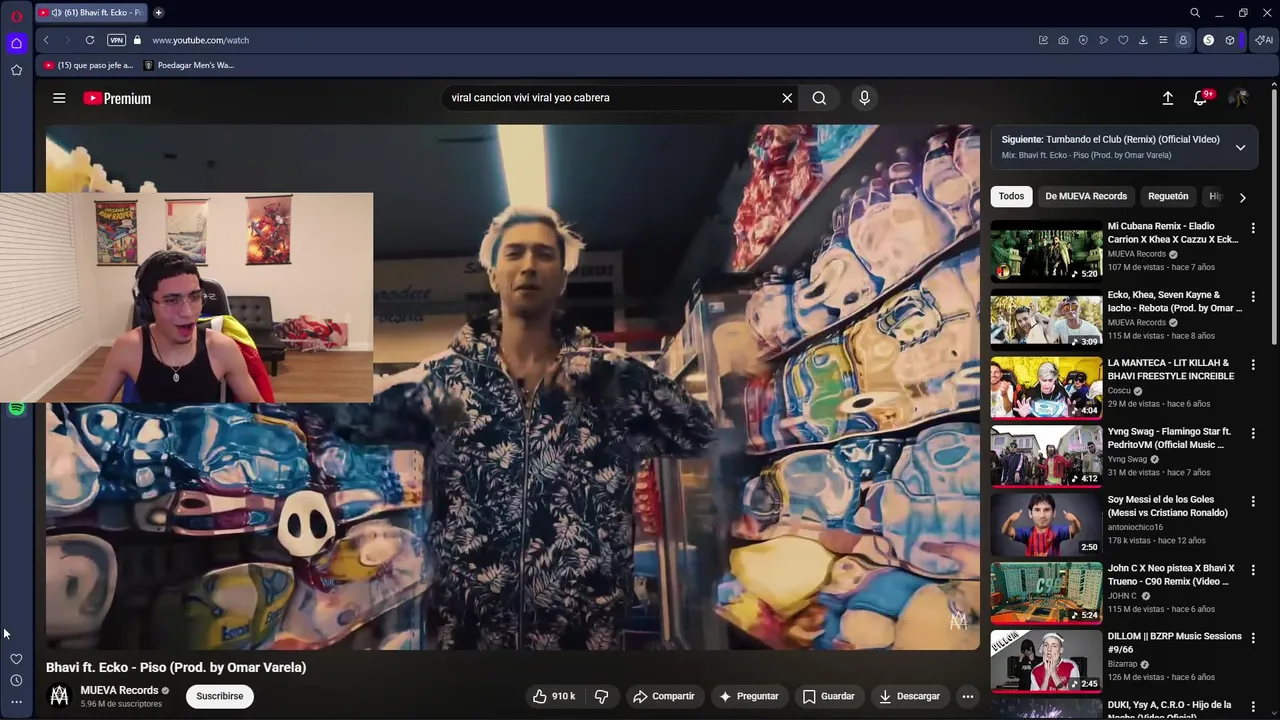Click the YouTube search box
Image resolution: width=1280 pixels, height=720 pixels.
click(610, 98)
